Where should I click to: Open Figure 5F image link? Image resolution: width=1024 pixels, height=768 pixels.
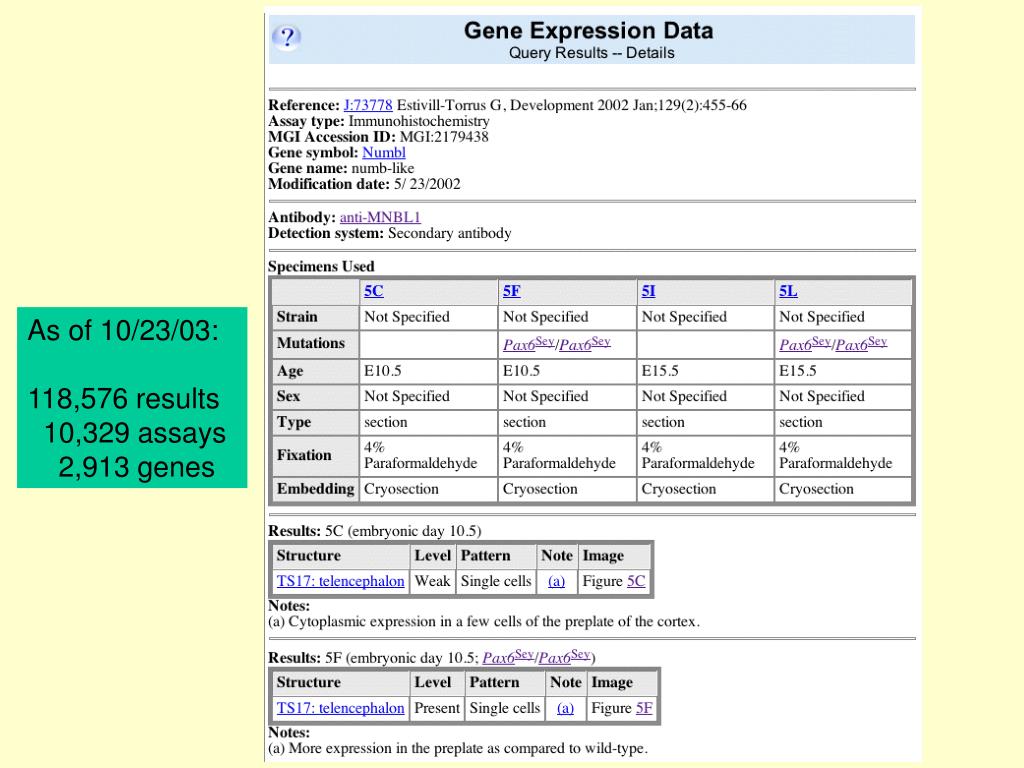(644, 708)
